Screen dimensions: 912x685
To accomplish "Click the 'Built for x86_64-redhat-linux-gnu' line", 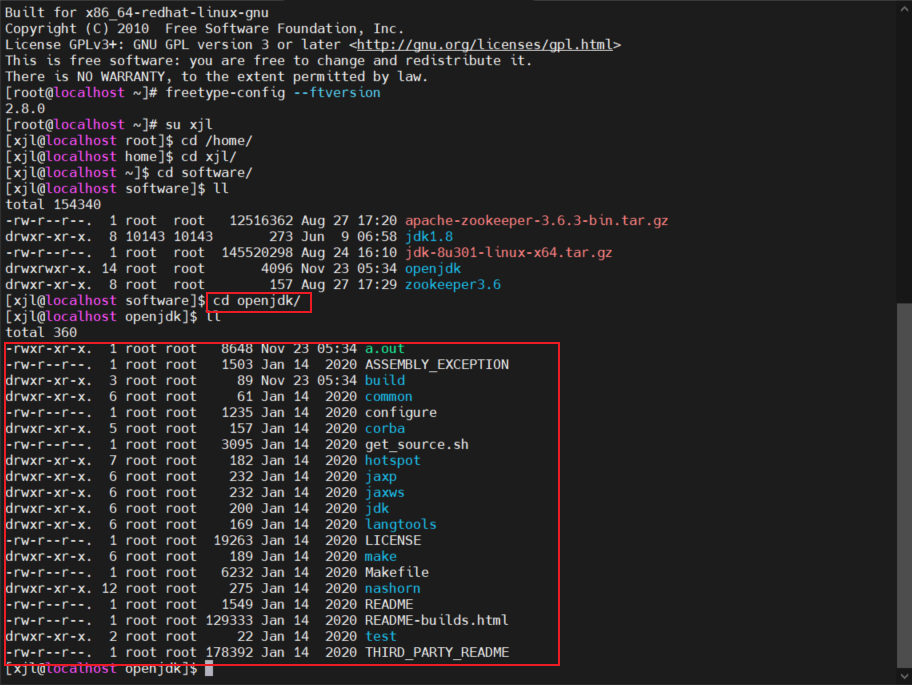I will (x=137, y=13).
